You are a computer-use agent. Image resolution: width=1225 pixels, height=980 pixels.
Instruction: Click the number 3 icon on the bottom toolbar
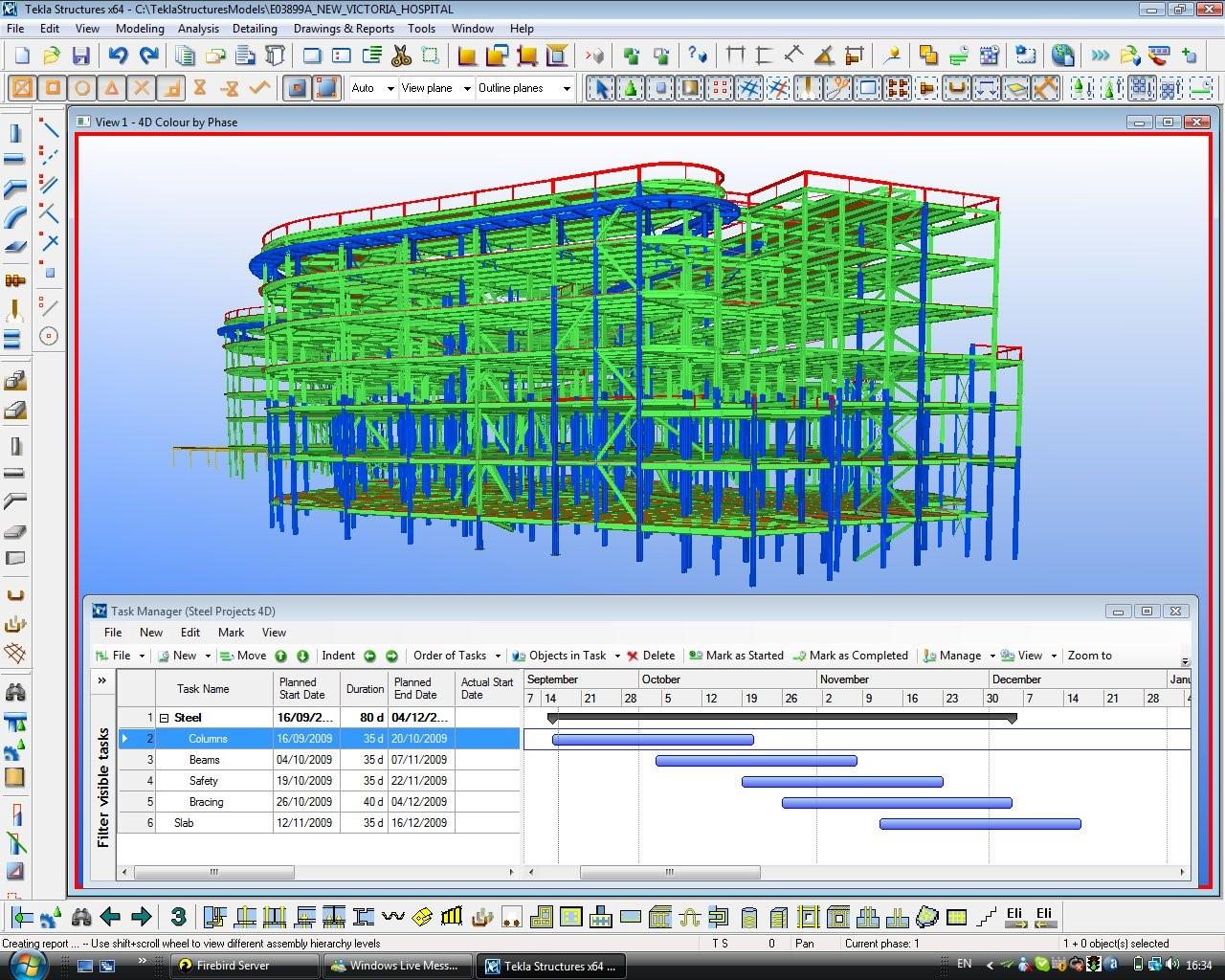178,917
